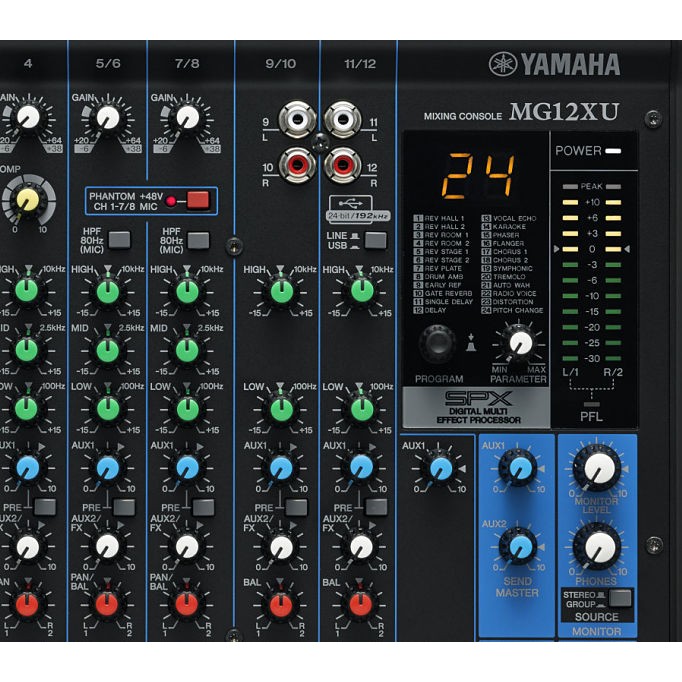The image size is (682, 682).
Task: Click the L/1 level meter LED column
Action: coord(570,273)
